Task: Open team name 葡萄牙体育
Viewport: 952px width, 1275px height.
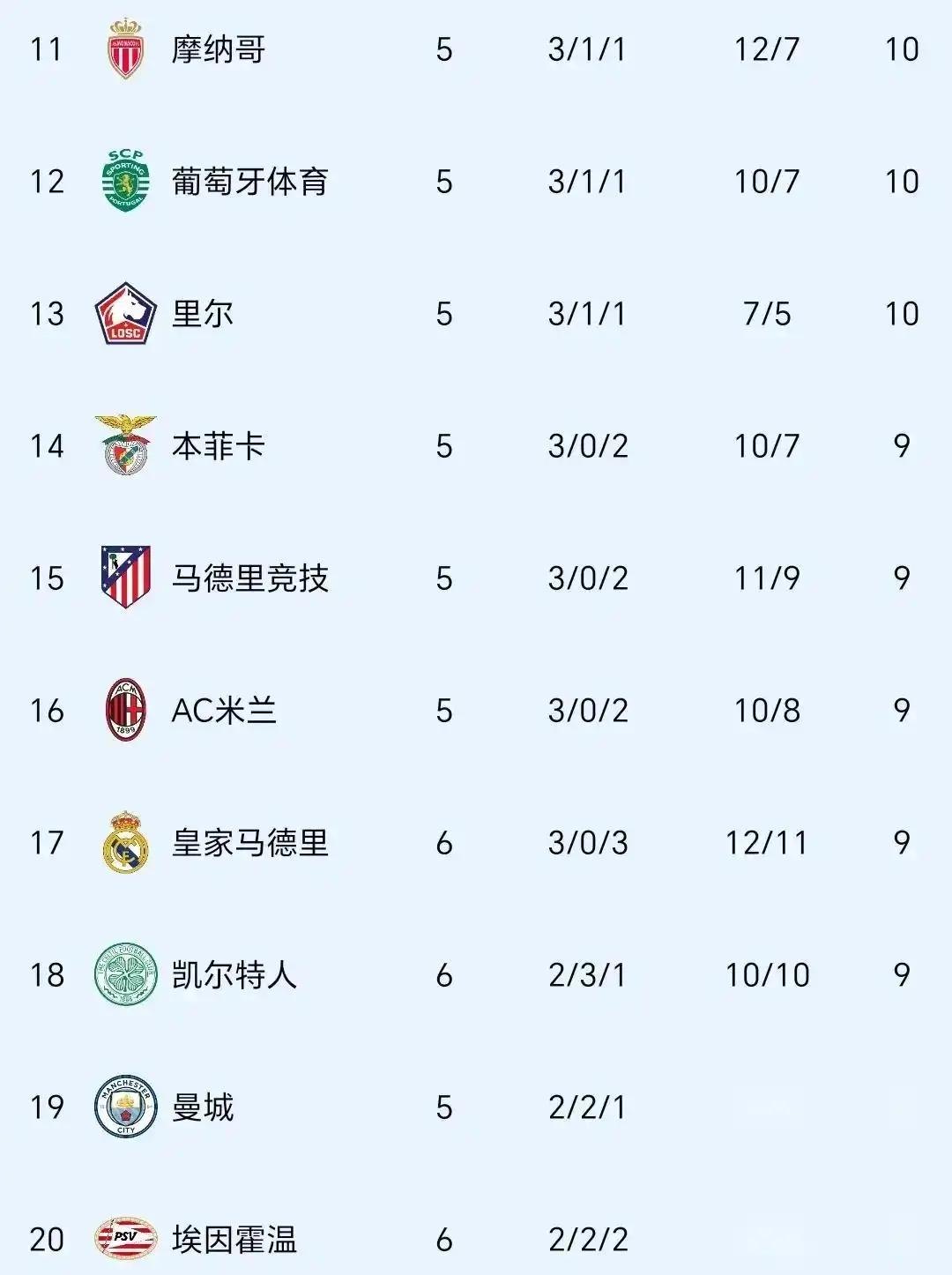Action: (x=250, y=182)
